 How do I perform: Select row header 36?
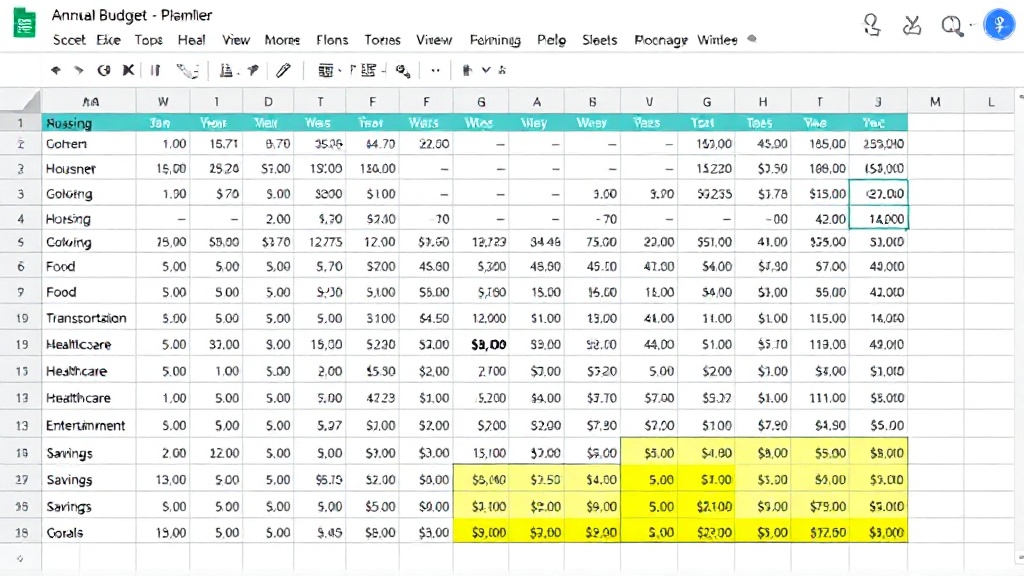click(21, 506)
